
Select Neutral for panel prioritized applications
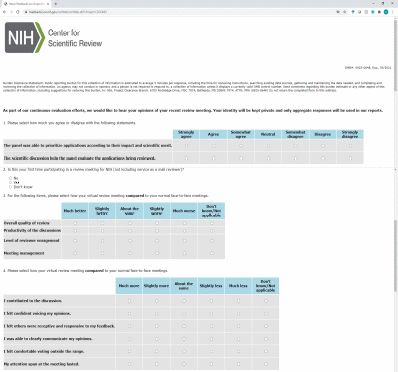click(x=268, y=146)
